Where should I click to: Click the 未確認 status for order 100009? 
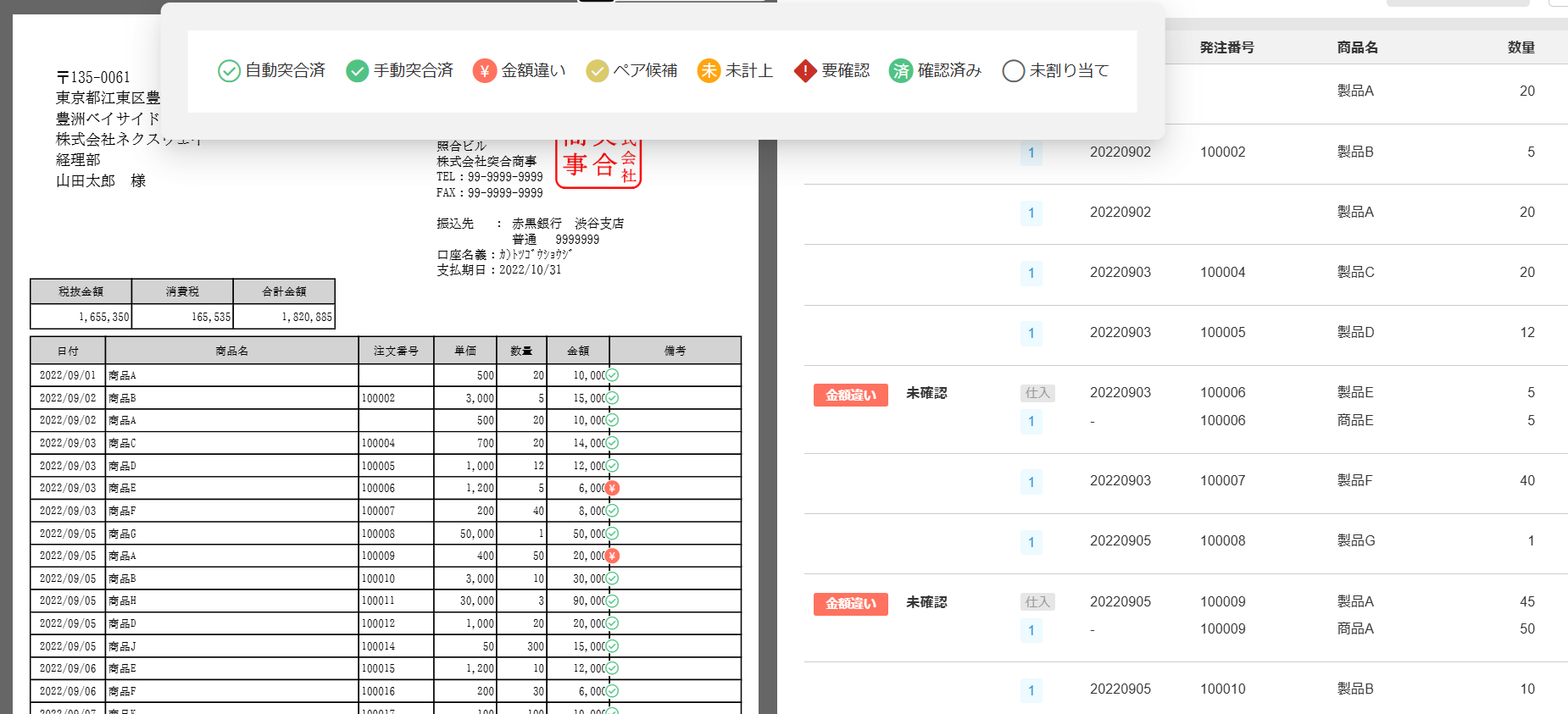926,602
